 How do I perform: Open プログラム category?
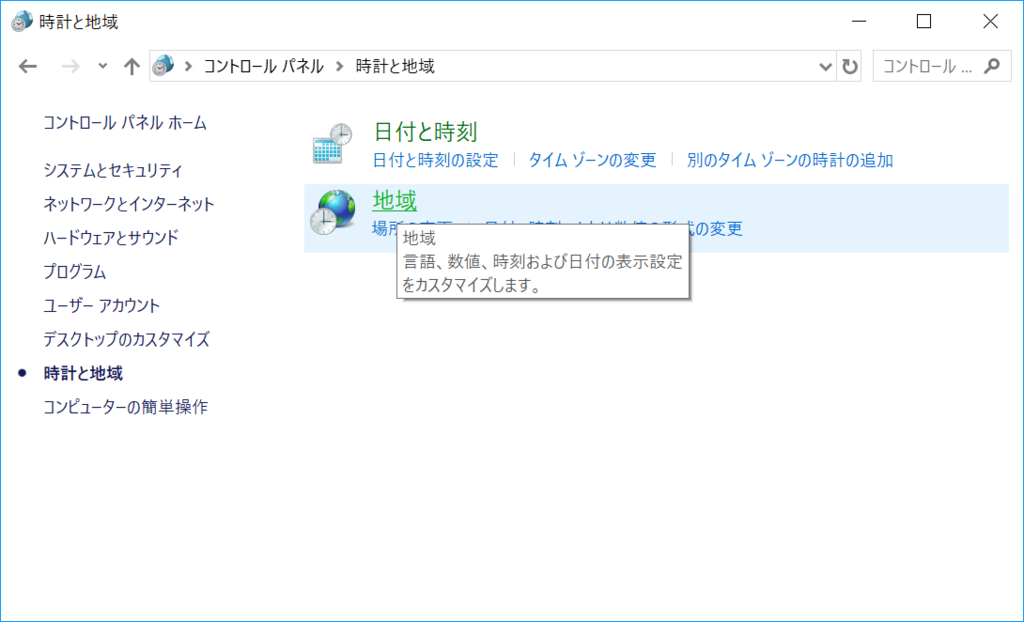(x=74, y=272)
